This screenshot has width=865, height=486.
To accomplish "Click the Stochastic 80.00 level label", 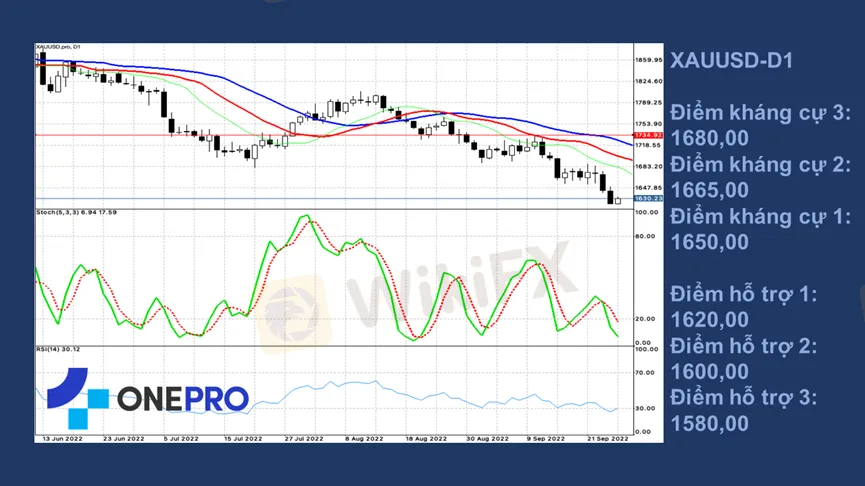I will pyautogui.click(x=646, y=237).
